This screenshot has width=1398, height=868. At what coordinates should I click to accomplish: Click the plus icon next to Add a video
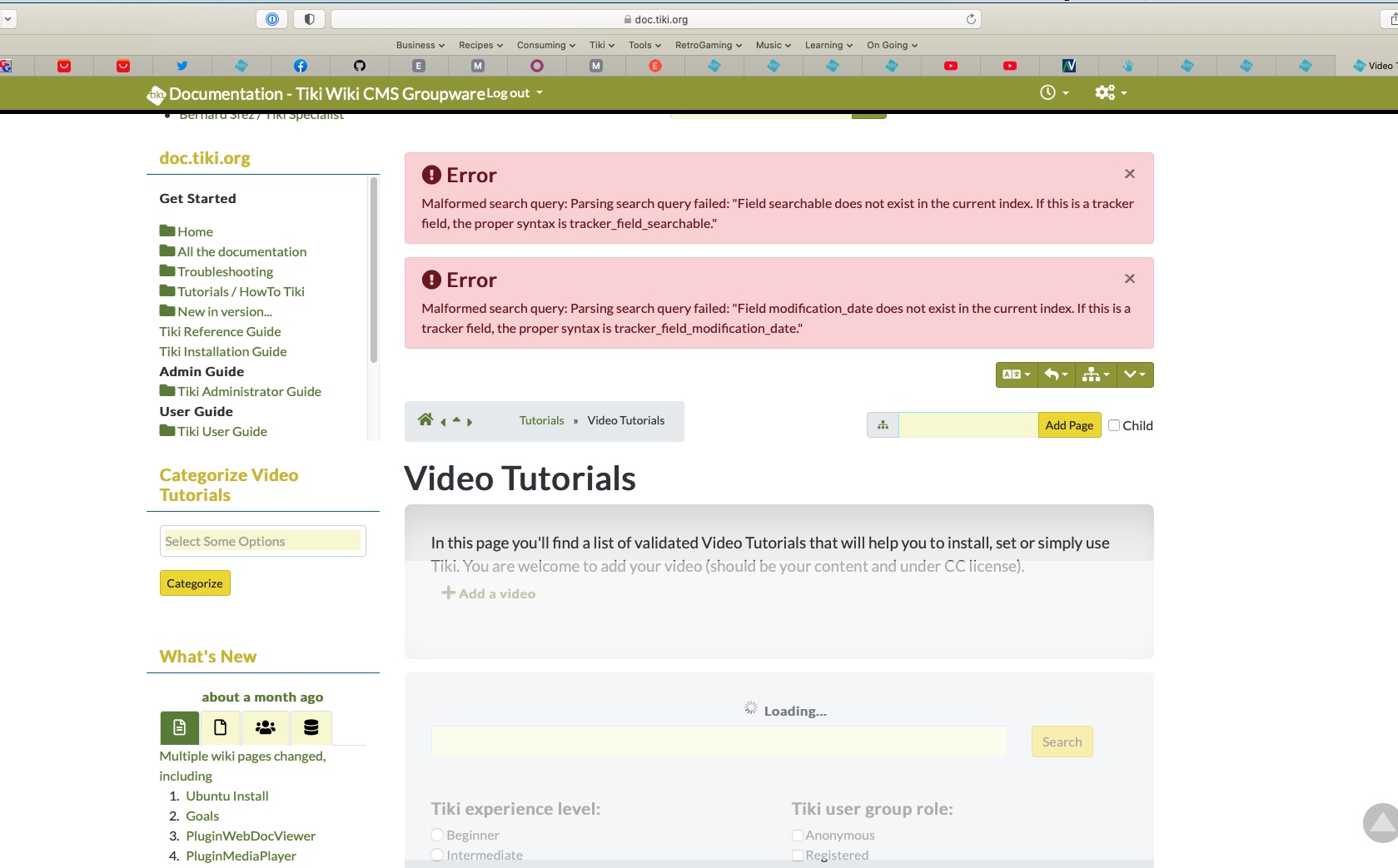448,593
